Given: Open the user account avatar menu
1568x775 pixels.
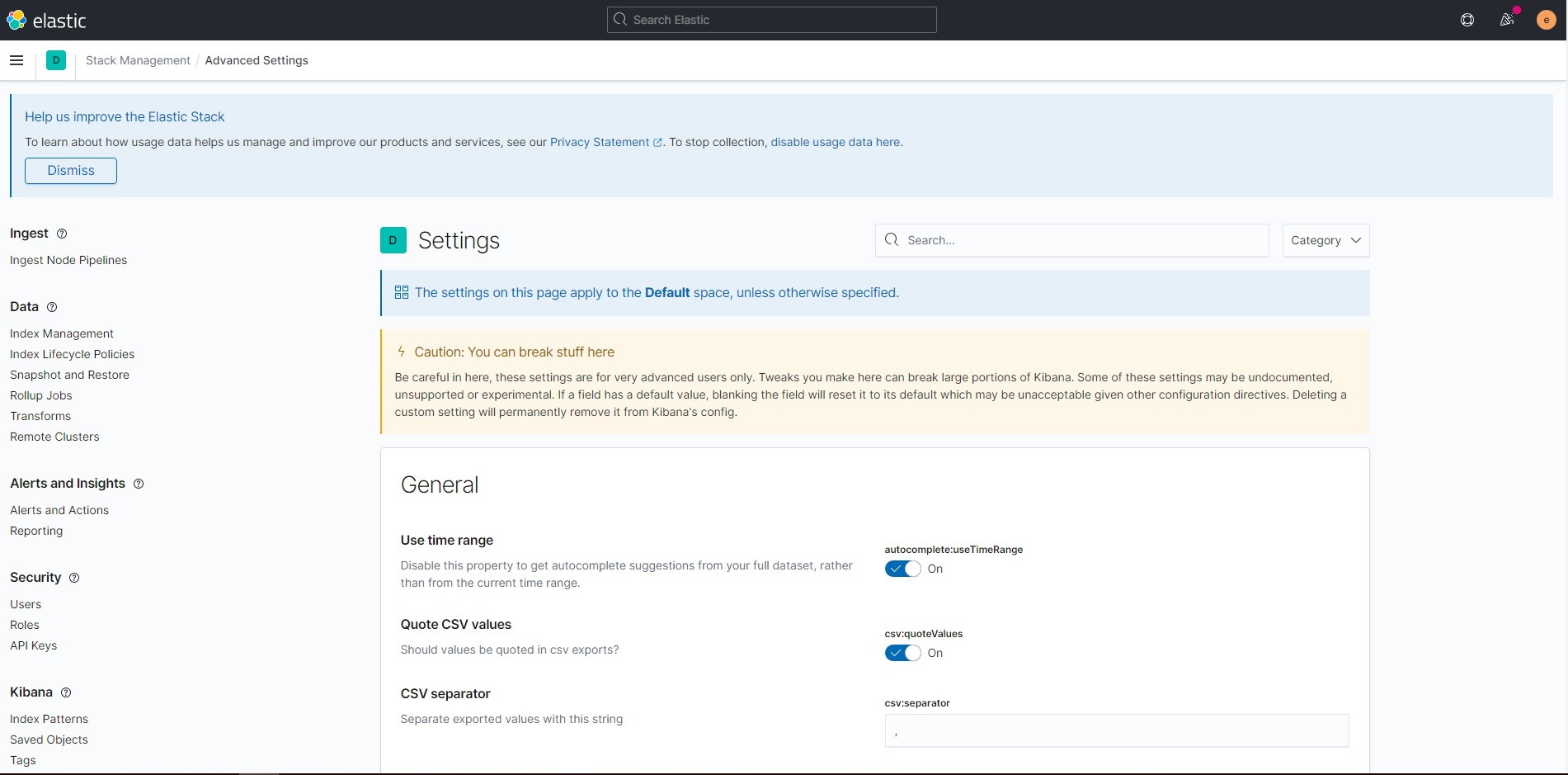Looking at the screenshot, I should (1547, 20).
